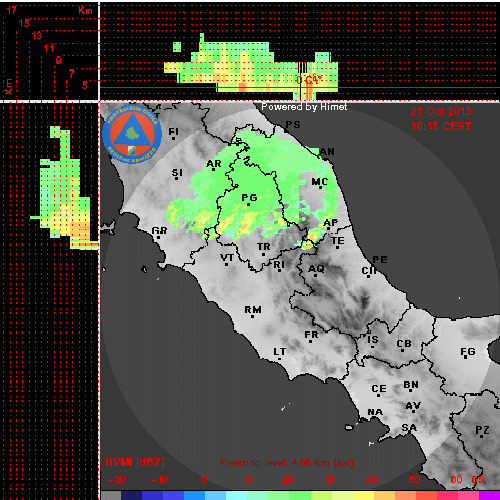
Task: Click the FR city label
Action: coord(311,334)
